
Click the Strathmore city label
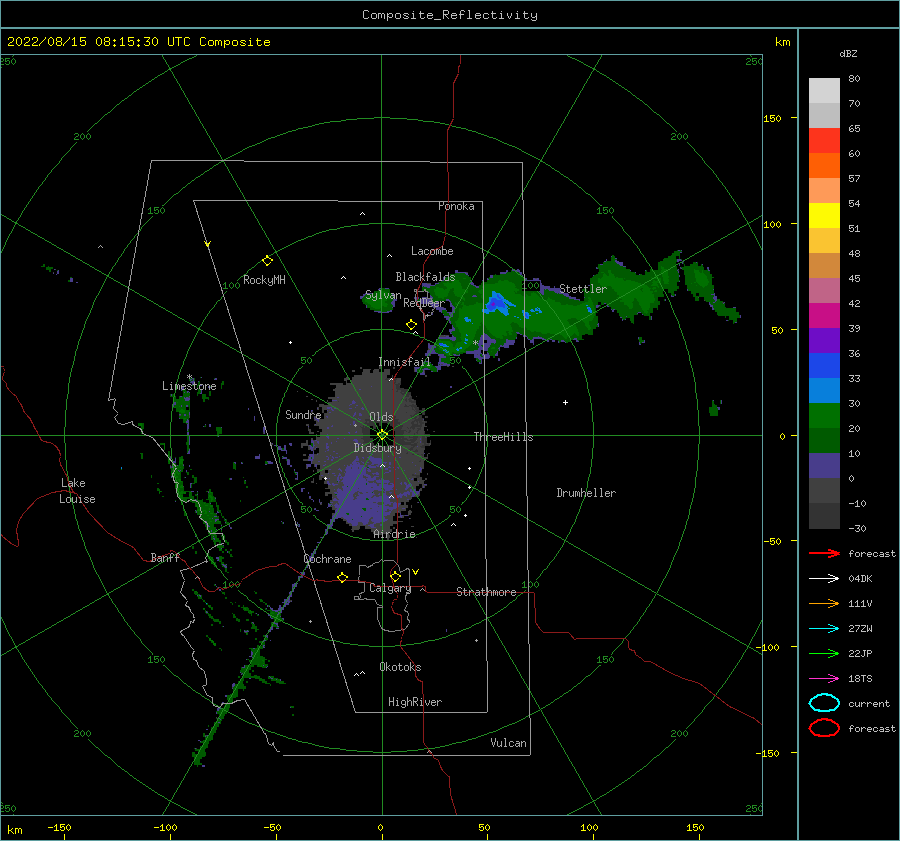(x=486, y=592)
